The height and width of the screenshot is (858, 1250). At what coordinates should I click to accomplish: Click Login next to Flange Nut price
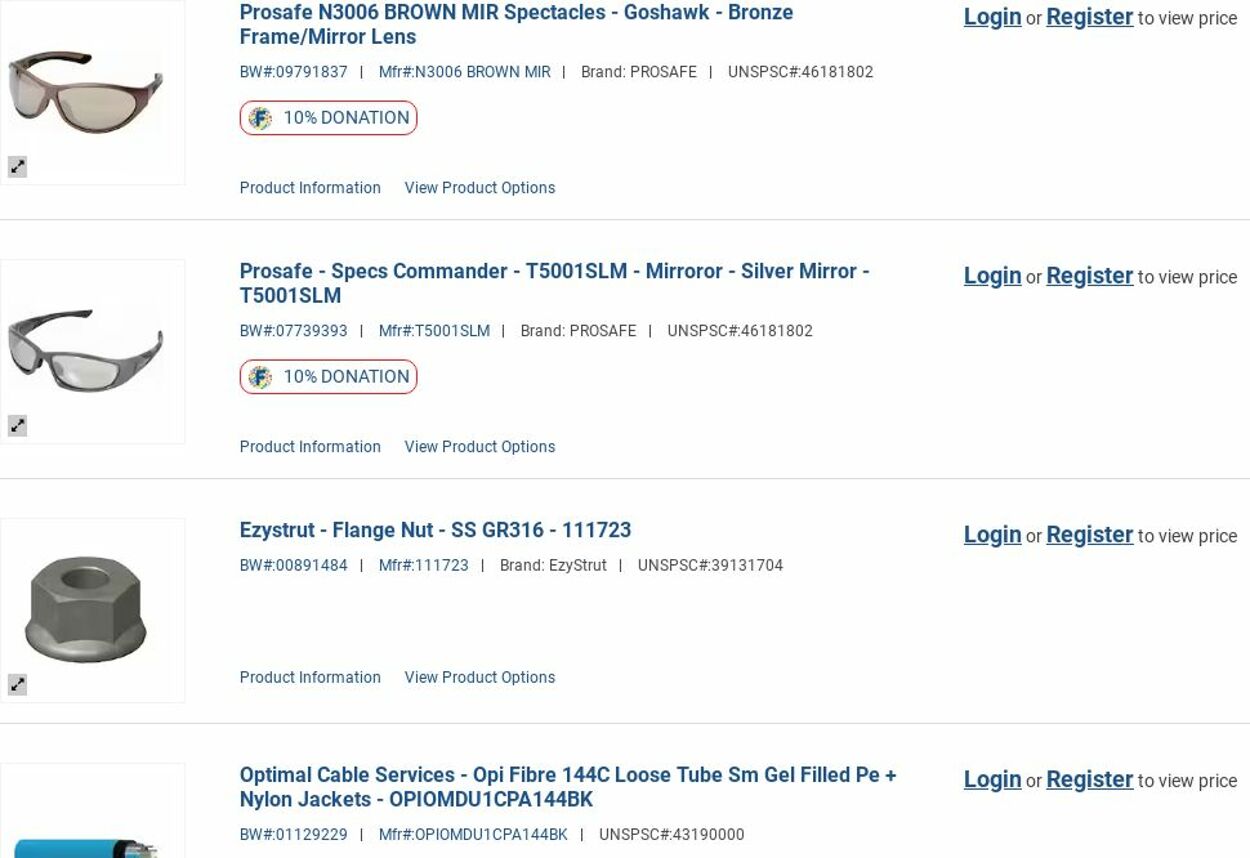point(992,535)
